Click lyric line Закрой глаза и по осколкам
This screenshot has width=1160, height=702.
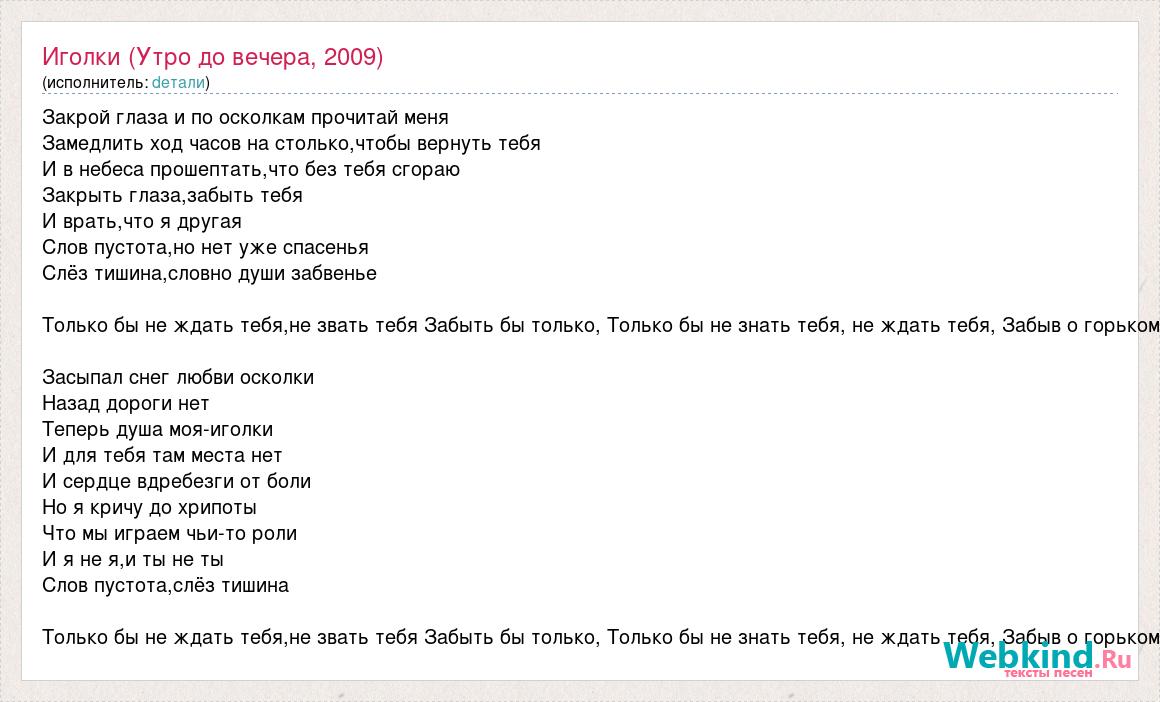(245, 118)
